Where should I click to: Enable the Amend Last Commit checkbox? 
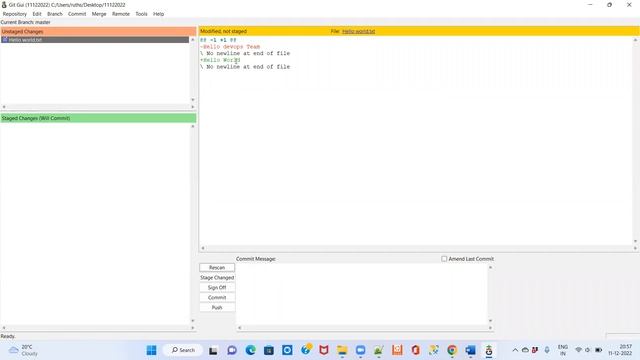(x=444, y=259)
